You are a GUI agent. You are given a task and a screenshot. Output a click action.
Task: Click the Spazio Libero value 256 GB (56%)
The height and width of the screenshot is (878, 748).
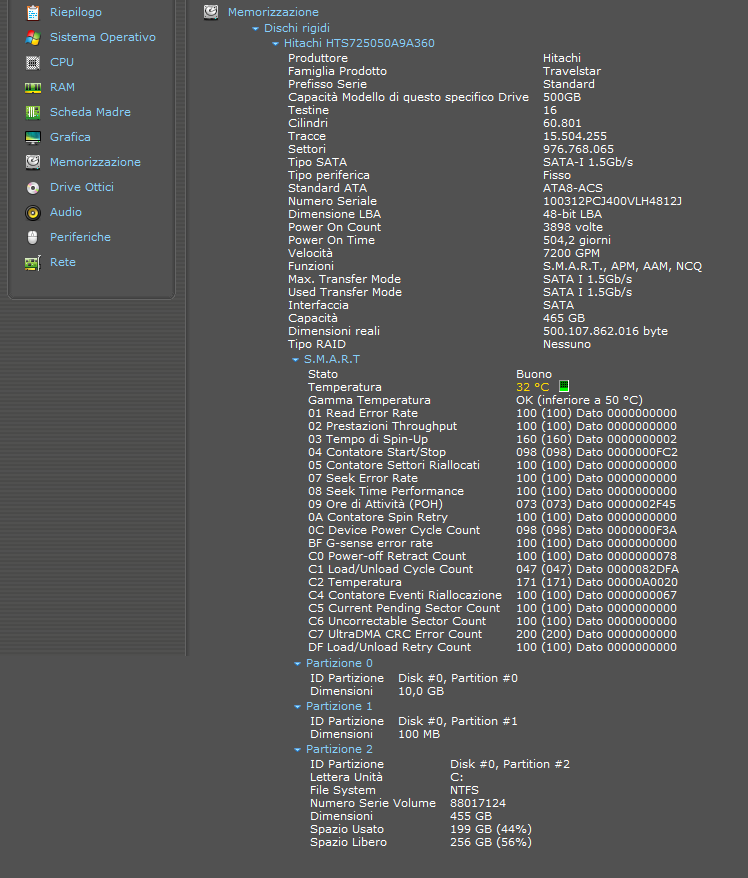490,842
